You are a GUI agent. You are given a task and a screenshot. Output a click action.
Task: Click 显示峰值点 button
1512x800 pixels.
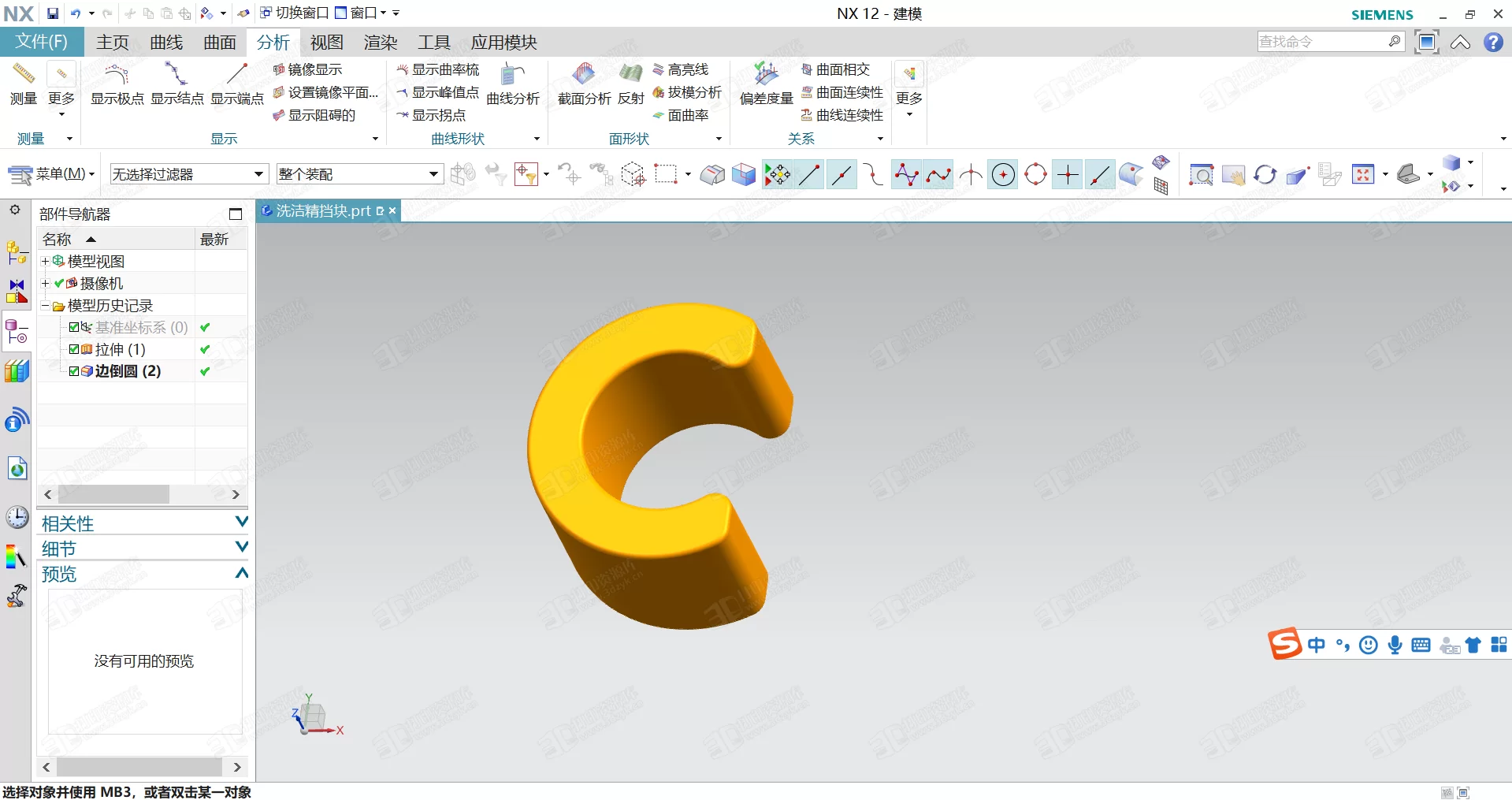pyautogui.click(x=438, y=92)
